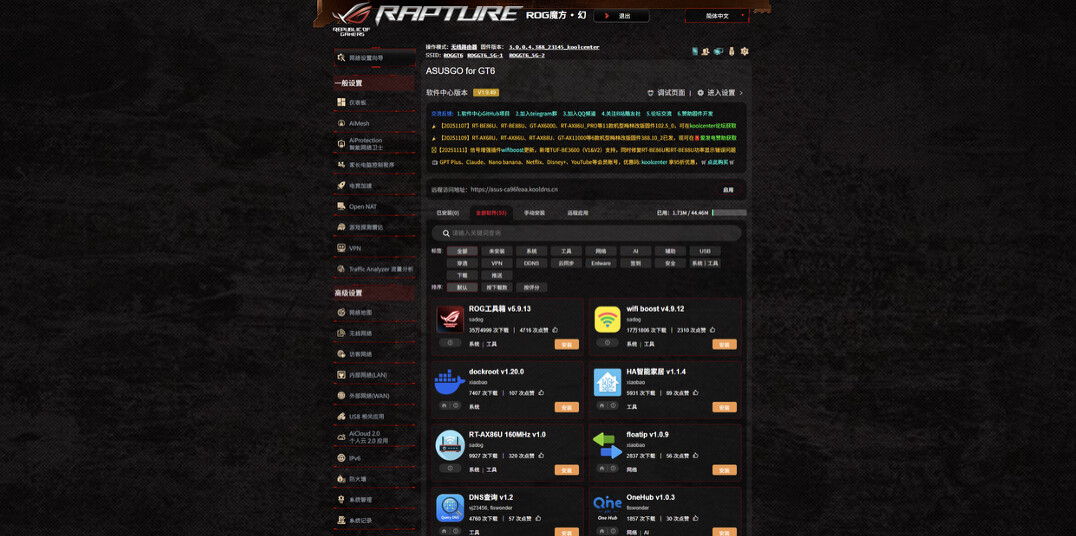Expand 进入设置 with the chevron

[x=741, y=93]
